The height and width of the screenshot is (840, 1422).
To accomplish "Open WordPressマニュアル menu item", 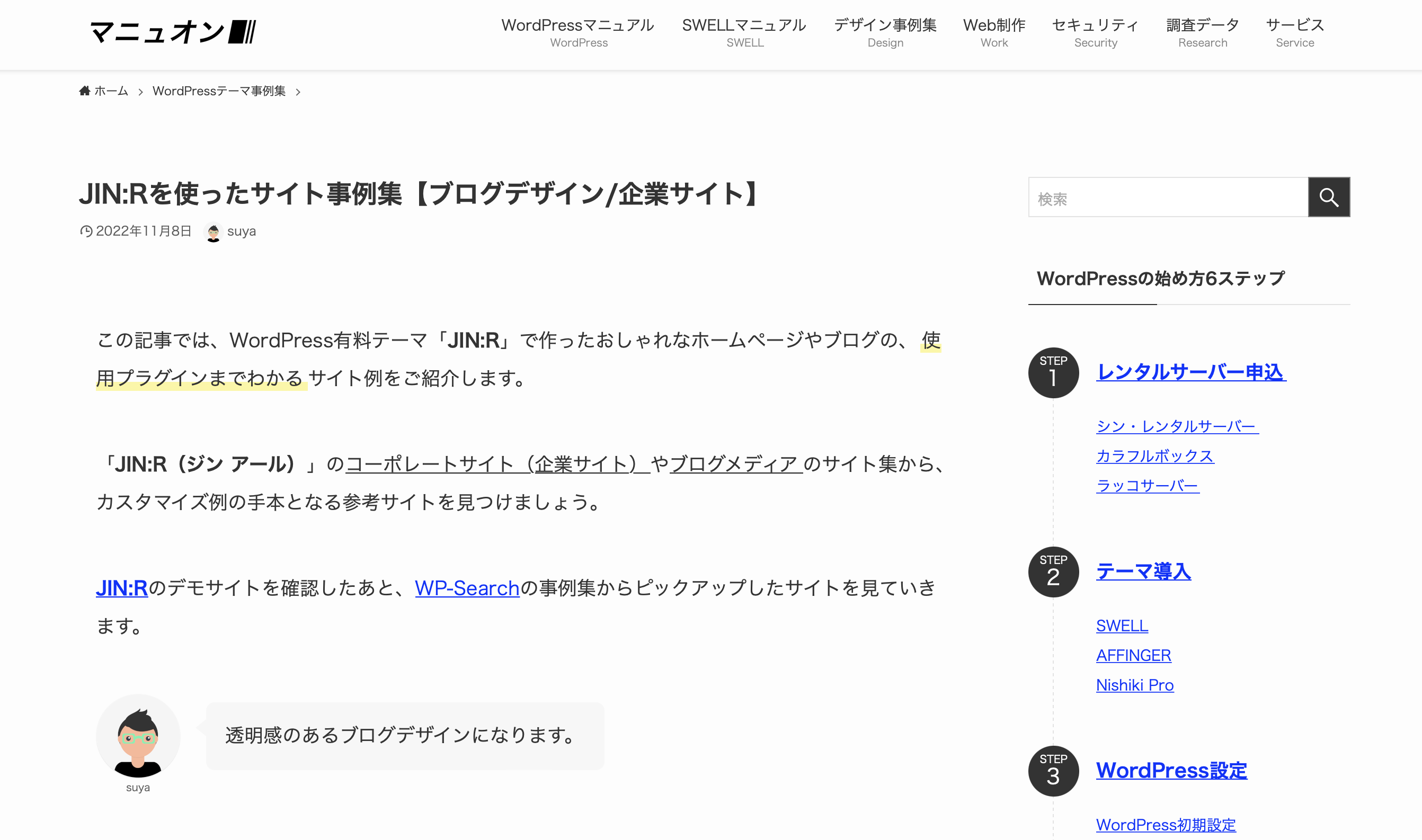I will [x=578, y=33].
